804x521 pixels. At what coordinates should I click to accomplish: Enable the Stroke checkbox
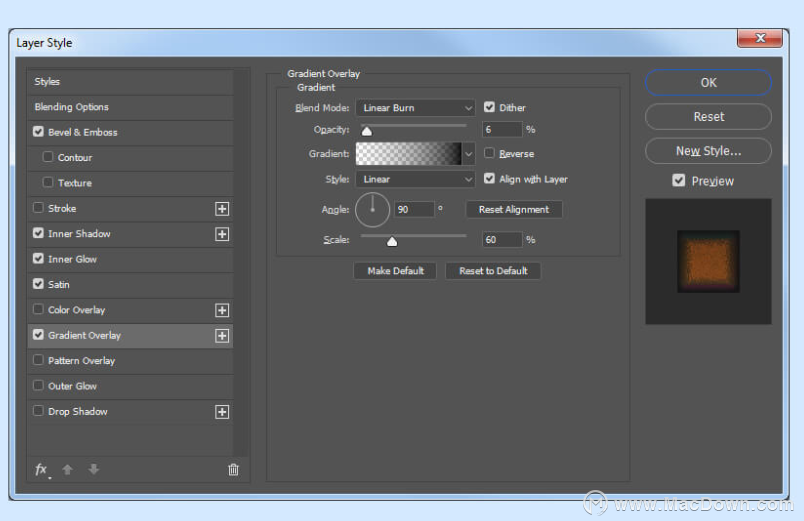click(x=38, y=207)
